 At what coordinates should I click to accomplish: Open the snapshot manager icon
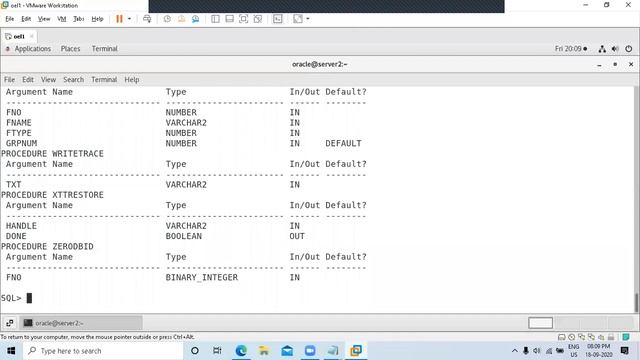[x=196, y=19]
